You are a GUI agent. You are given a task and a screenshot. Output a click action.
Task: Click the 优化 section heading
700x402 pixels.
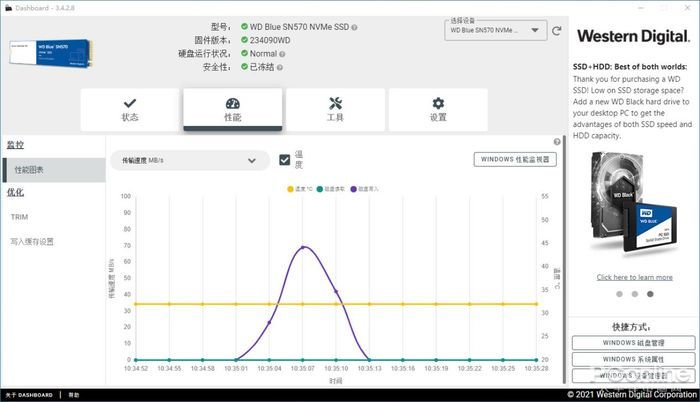[15, 192]
